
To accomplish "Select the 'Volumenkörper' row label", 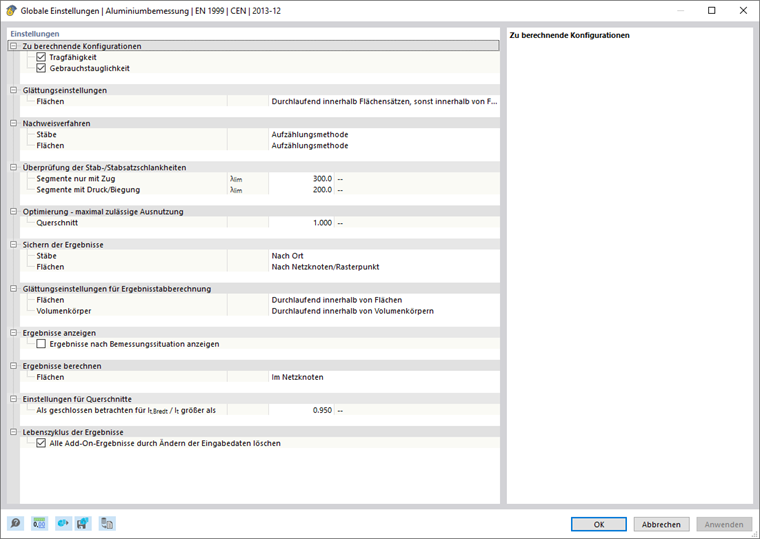I will click(x=63, y=311).
